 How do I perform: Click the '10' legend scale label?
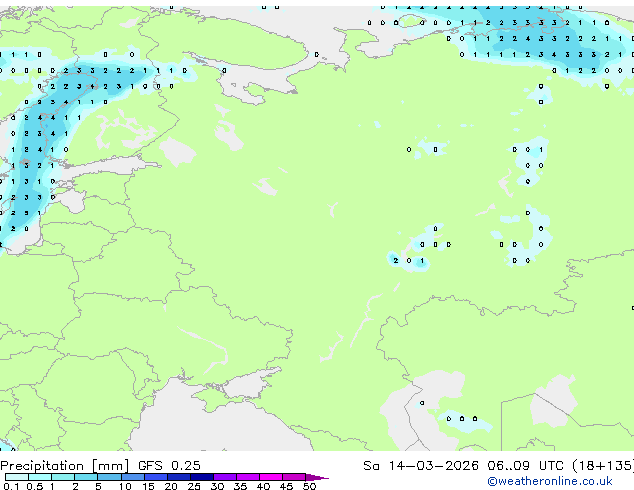(125, 486)
